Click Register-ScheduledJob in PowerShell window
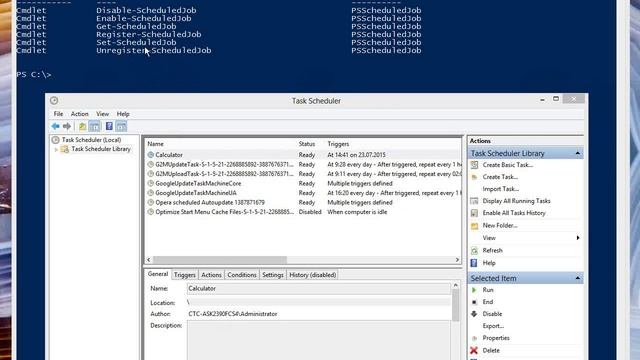Screen dimensions: 640x360 coord(149,35)
